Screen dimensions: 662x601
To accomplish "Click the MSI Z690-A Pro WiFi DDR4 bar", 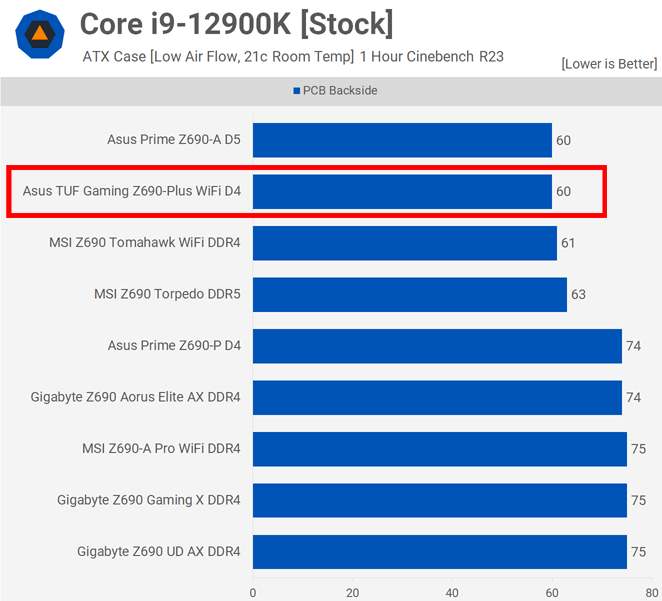I will pyautogui.click(x=439, y=449).
